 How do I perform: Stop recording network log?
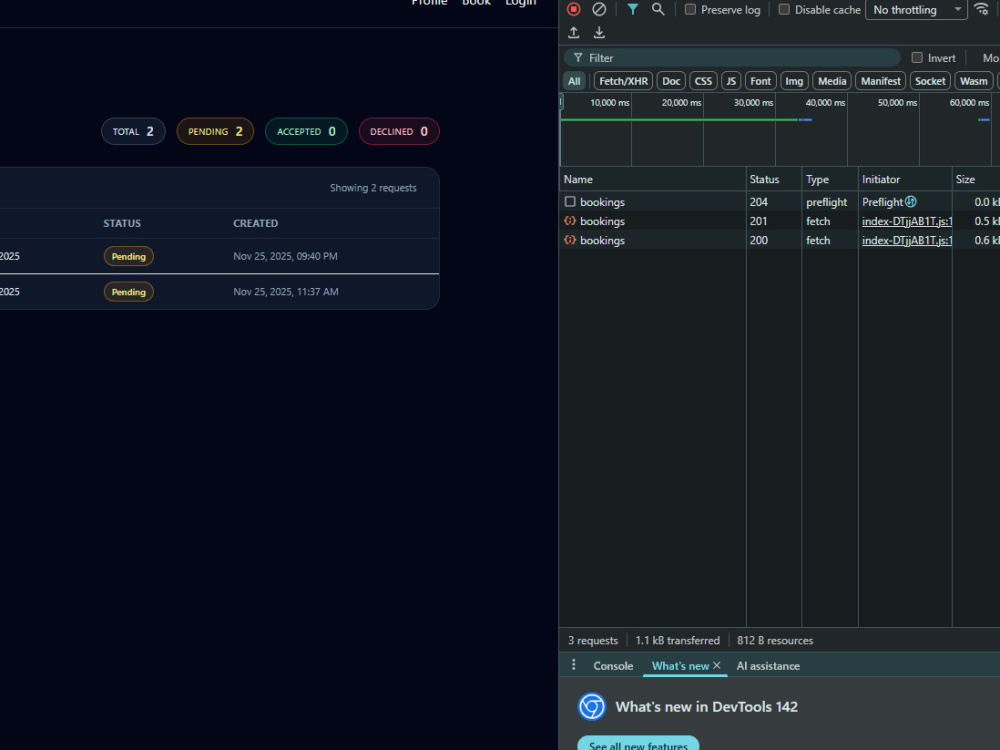point(573,9)
